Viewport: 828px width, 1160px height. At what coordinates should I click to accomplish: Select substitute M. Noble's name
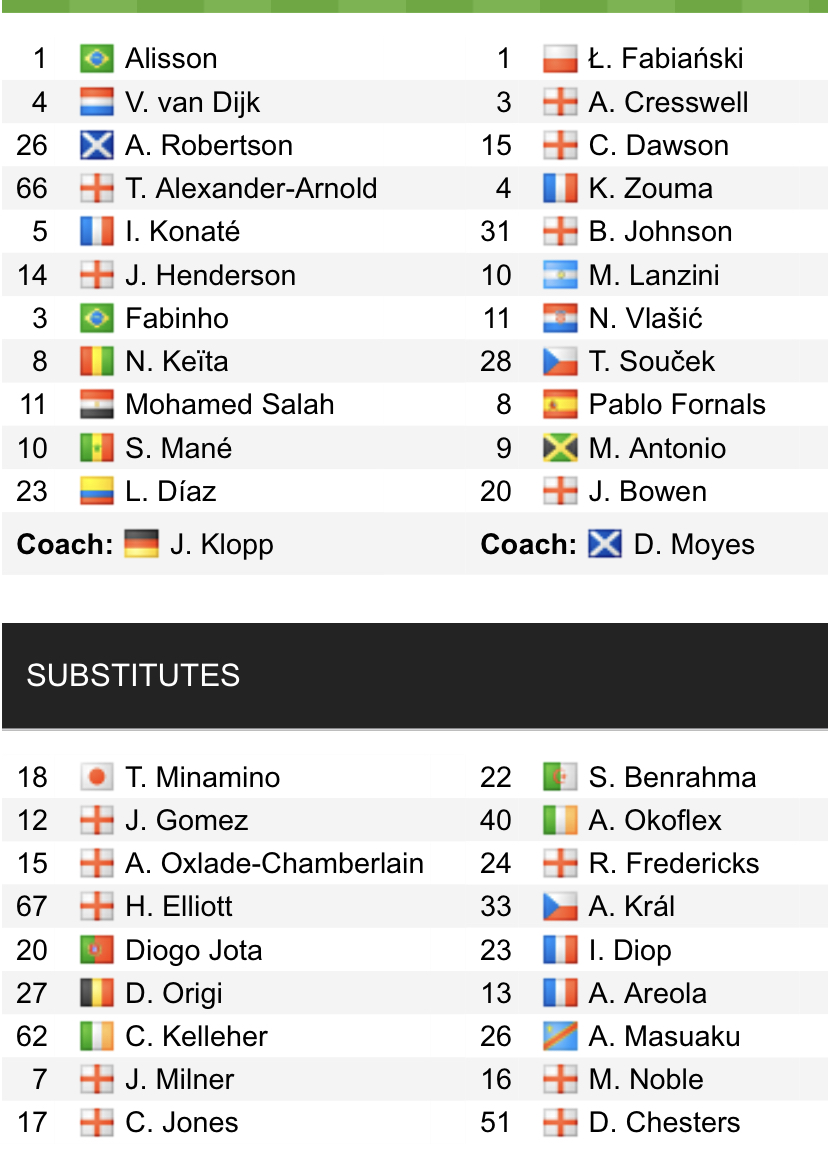(x=646, y=1079)
